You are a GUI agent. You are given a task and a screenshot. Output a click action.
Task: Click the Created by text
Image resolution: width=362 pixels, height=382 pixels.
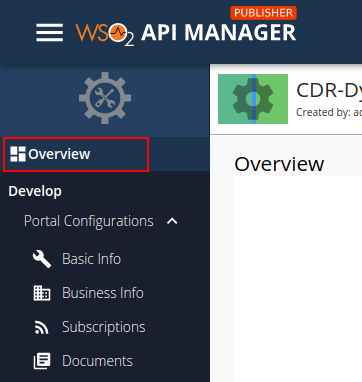pyautogui.click(x=329, y=112)
